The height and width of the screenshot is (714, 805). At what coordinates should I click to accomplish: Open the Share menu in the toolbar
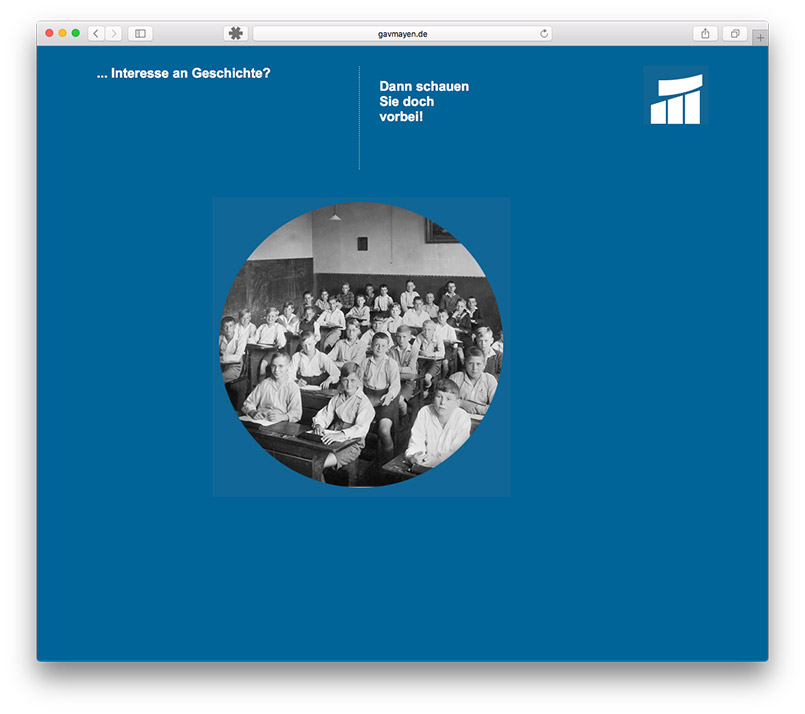(x=705, y=33)
